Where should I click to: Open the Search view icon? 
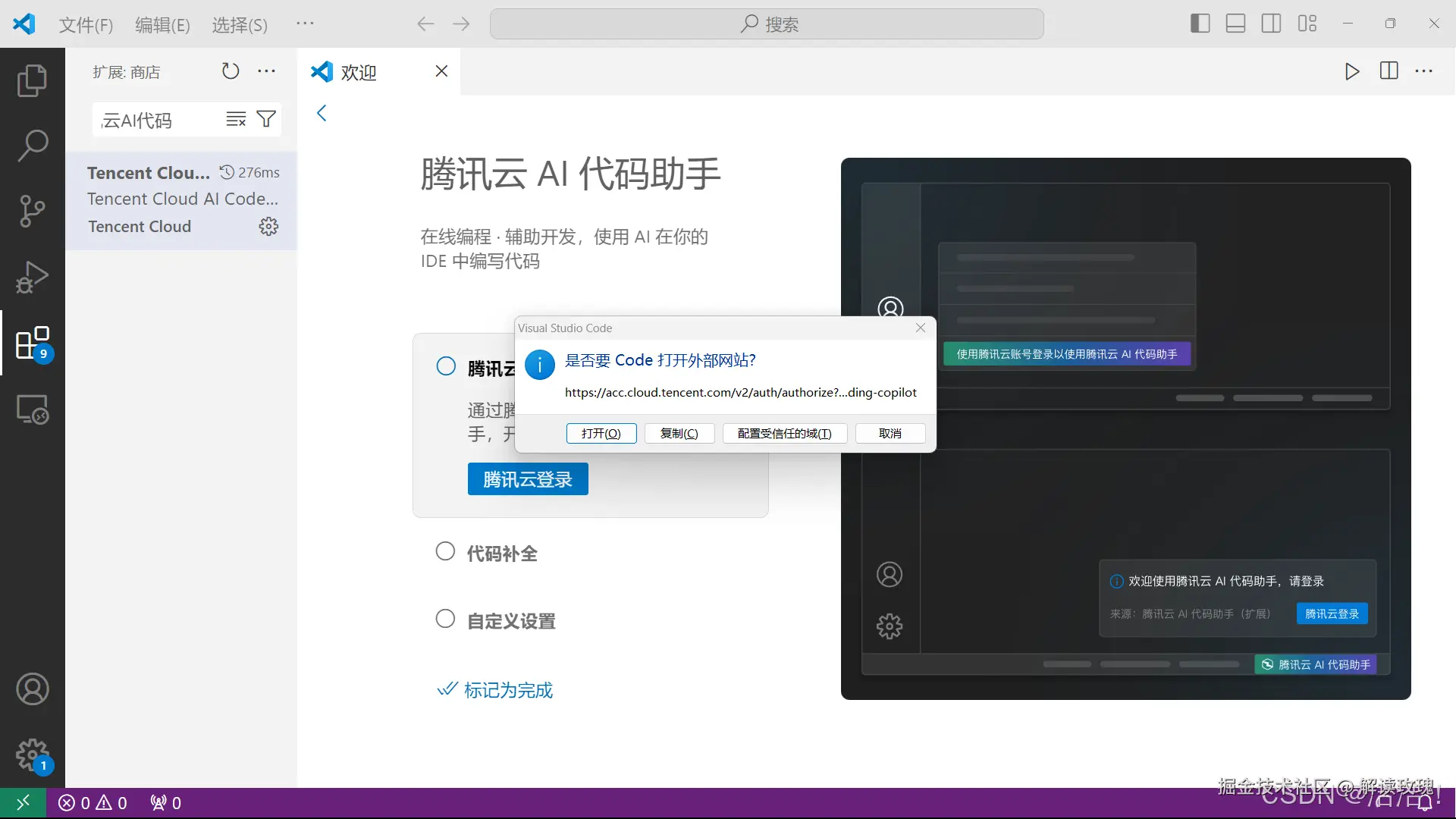point(31,145)
